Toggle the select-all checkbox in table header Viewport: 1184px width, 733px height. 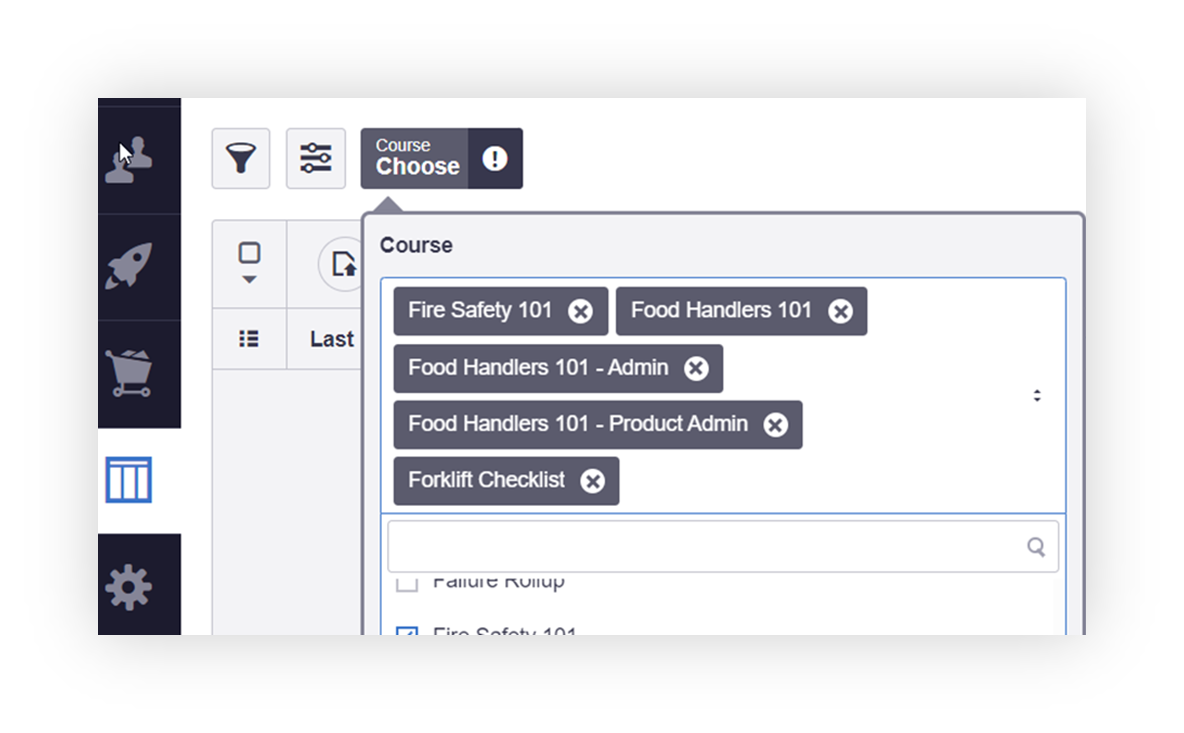tap(249, 253)
